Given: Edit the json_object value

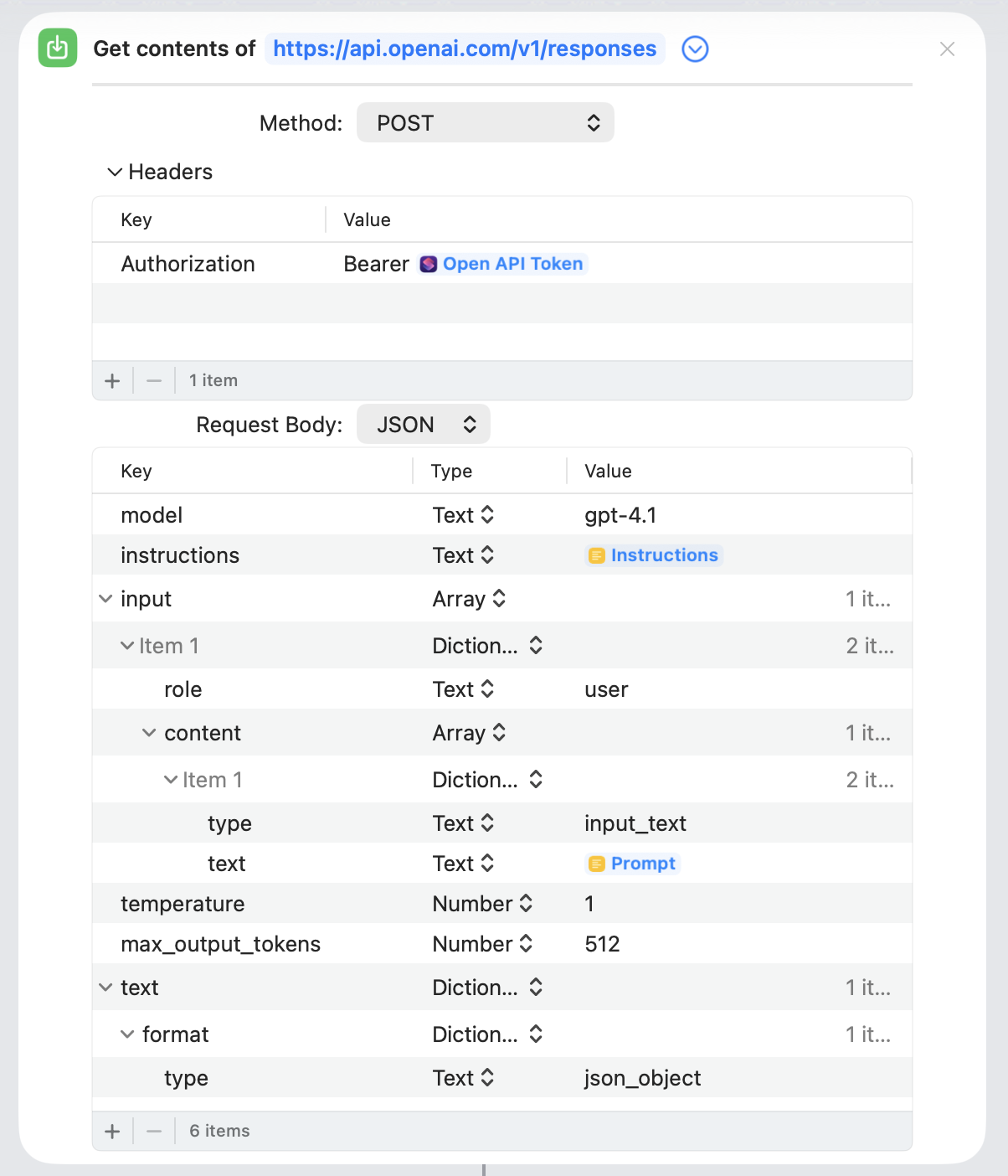Looking at the screenshot, I should 642,1078.
